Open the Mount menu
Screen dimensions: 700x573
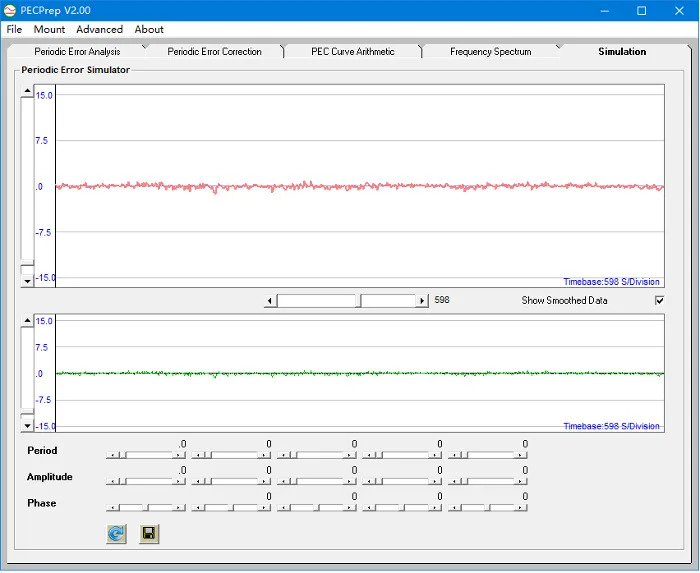(x=50, y=30)
